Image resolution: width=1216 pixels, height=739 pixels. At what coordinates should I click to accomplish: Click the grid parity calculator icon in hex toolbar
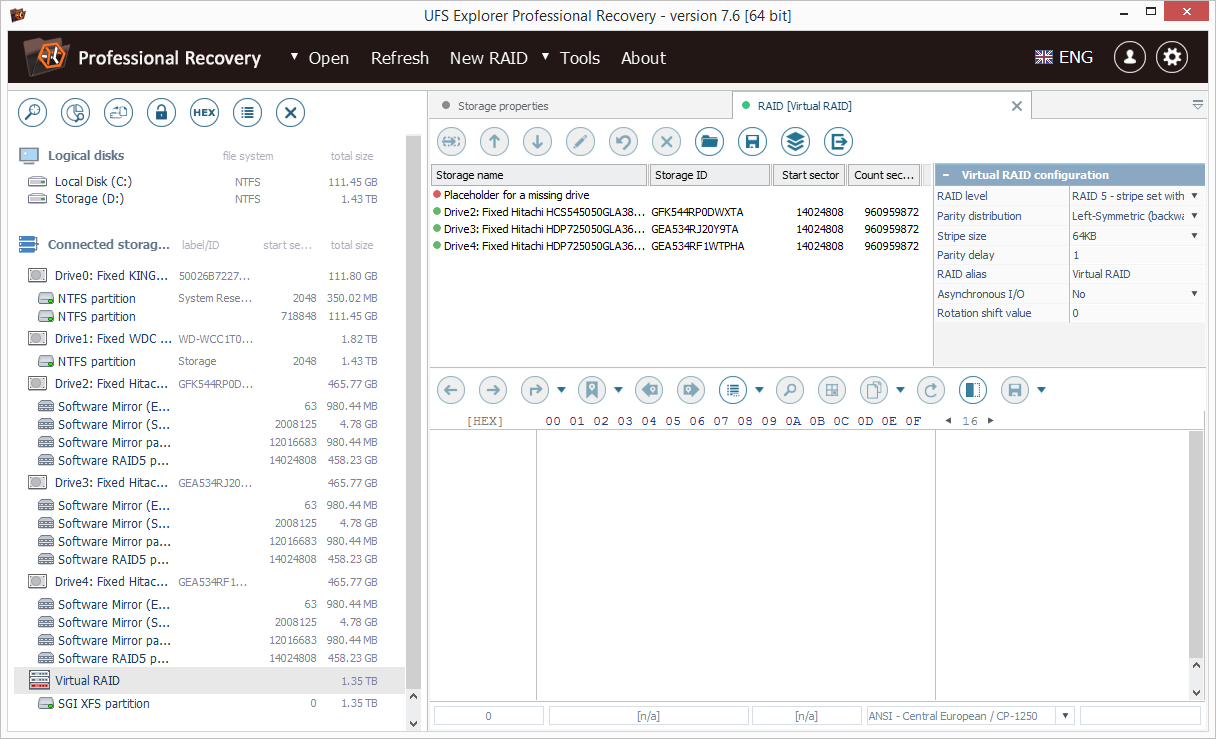[x=832, y=390]
